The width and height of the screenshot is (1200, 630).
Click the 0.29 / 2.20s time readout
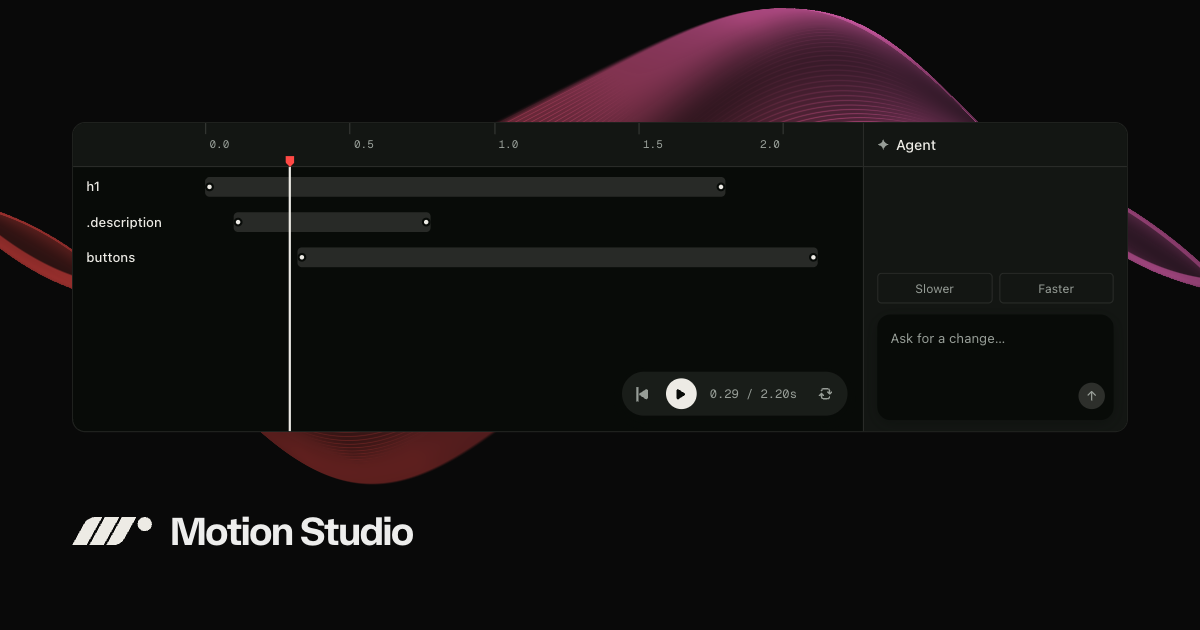point(753,394)
